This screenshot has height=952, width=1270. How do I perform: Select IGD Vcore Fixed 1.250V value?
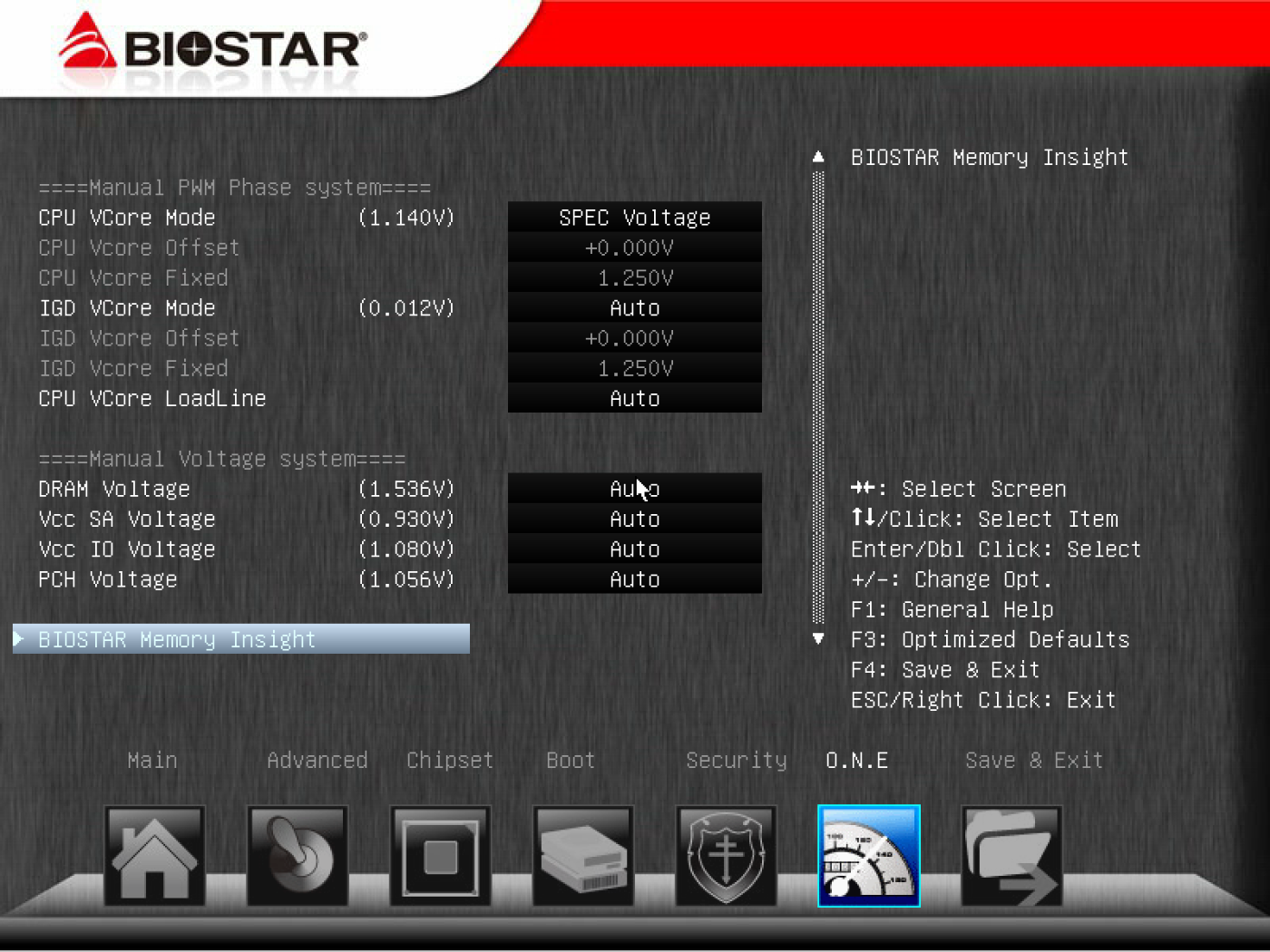[x=635, y=368]
